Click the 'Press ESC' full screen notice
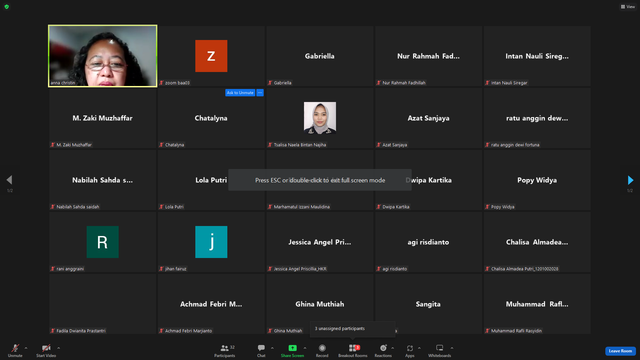Screen dimensions: 640x360 pyautogui.click(x=320, y=180)
